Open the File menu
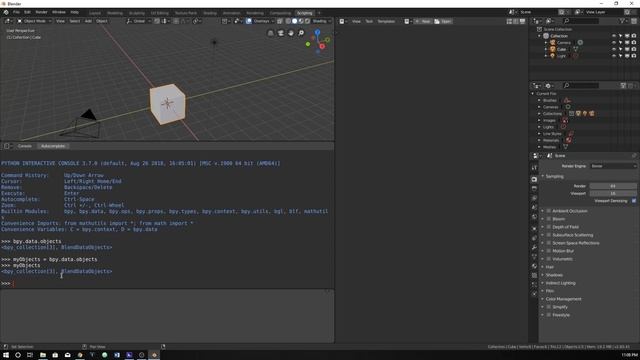This screenshot has width=640, height=360. click(x=16, y=12)
